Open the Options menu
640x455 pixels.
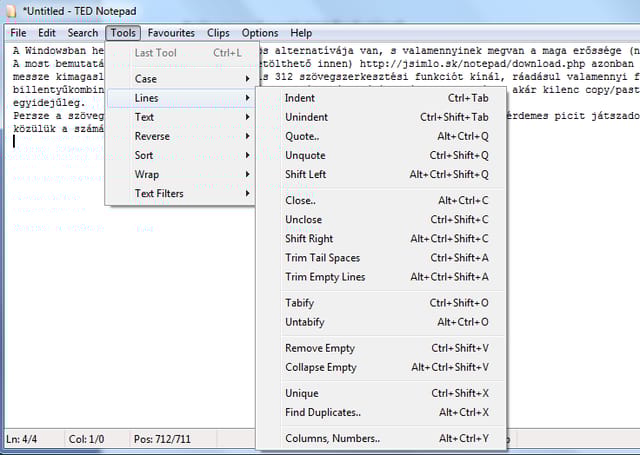coord(260,33)
